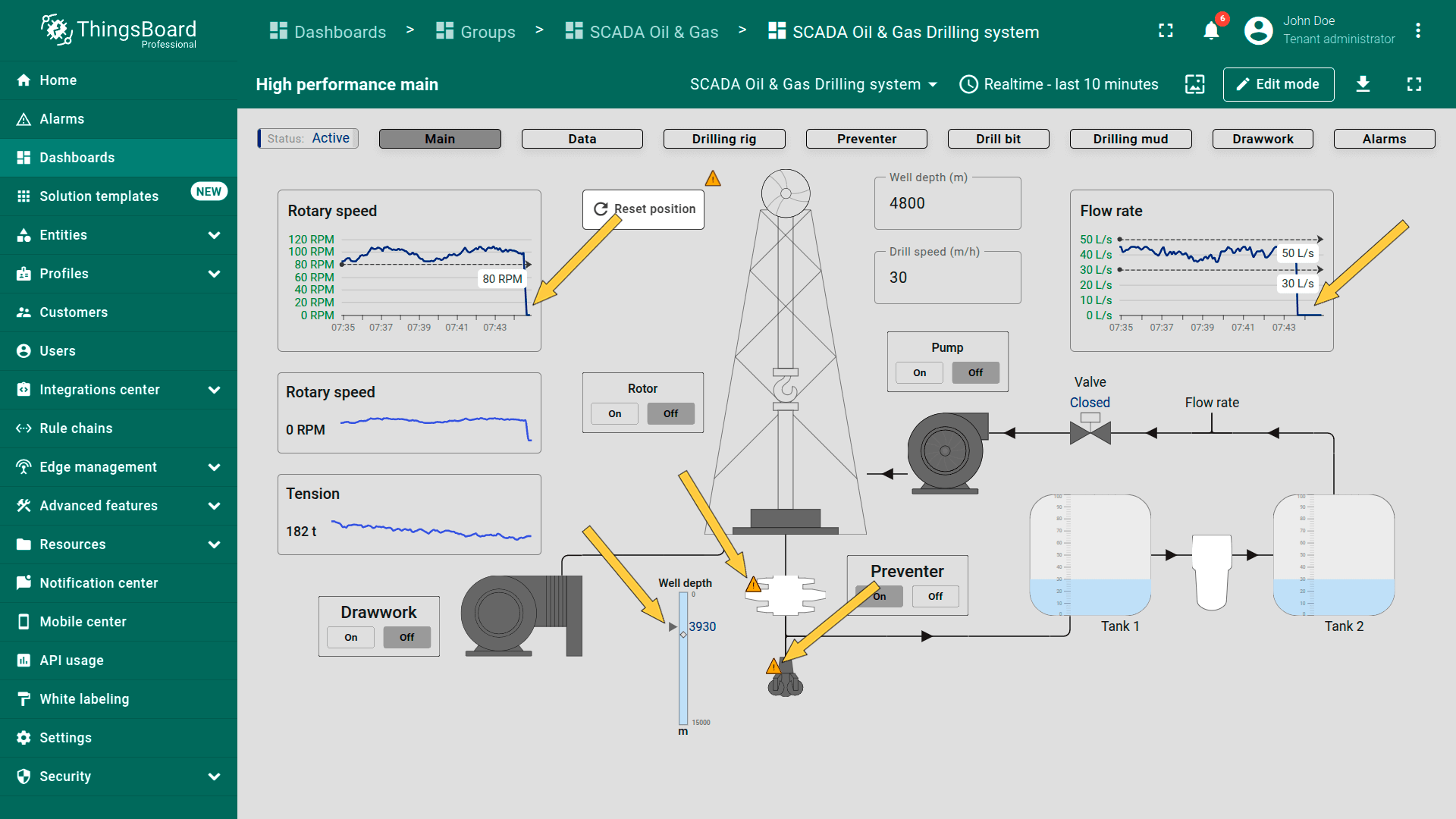Image resolution: width=1456 pixels, height=819 pixels.
Task: Switch the Pump to On
Action: click(919, 372)
